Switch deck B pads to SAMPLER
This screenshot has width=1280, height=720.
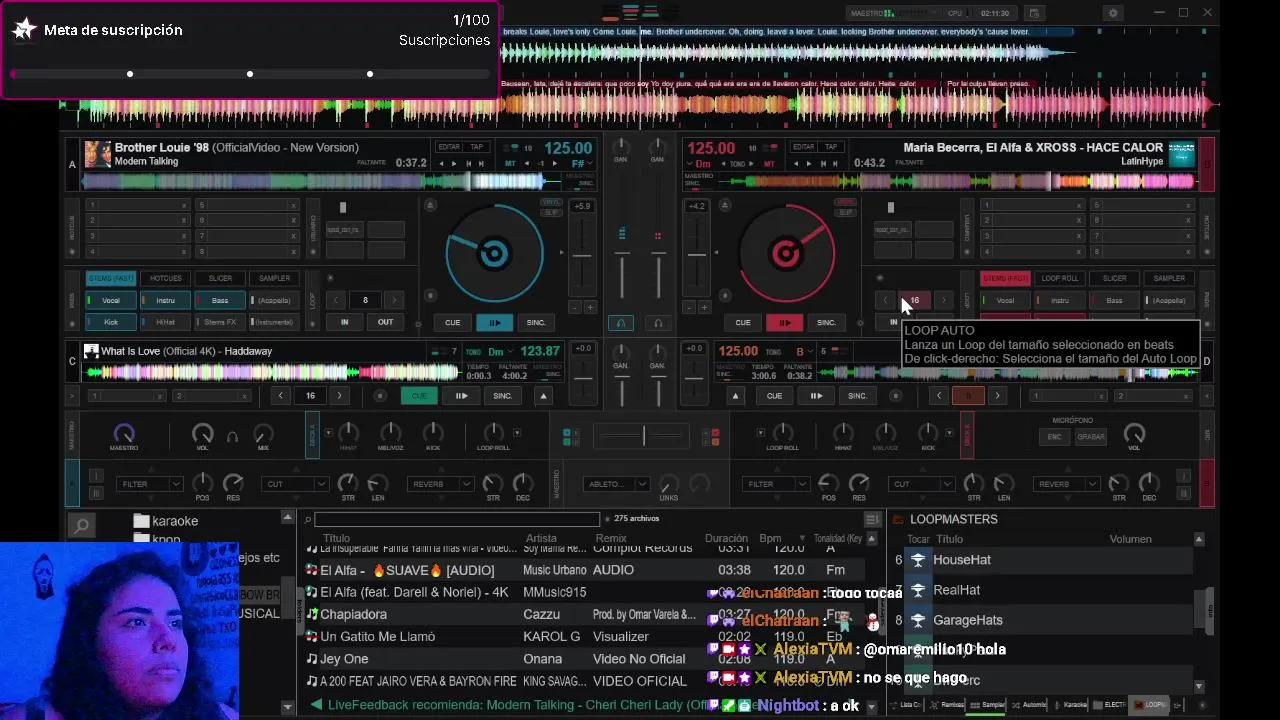[1168, 278]
